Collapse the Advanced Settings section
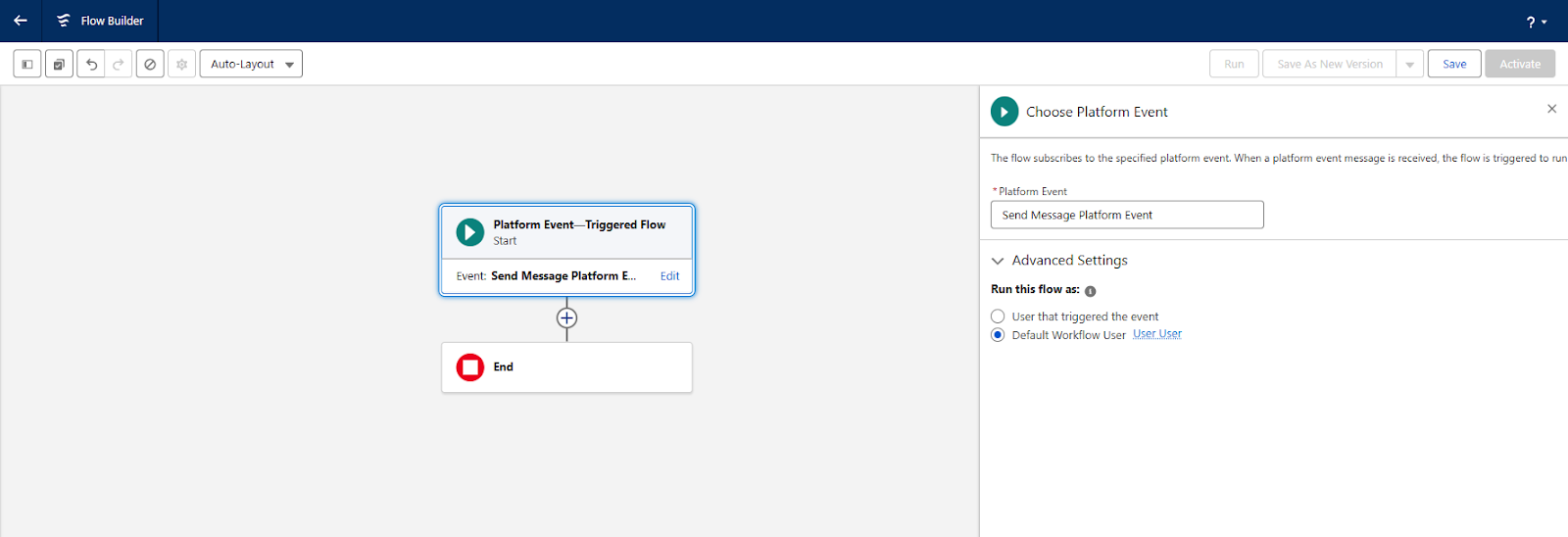The height and width of the screenshot is (537, 1568). [998, 261]
